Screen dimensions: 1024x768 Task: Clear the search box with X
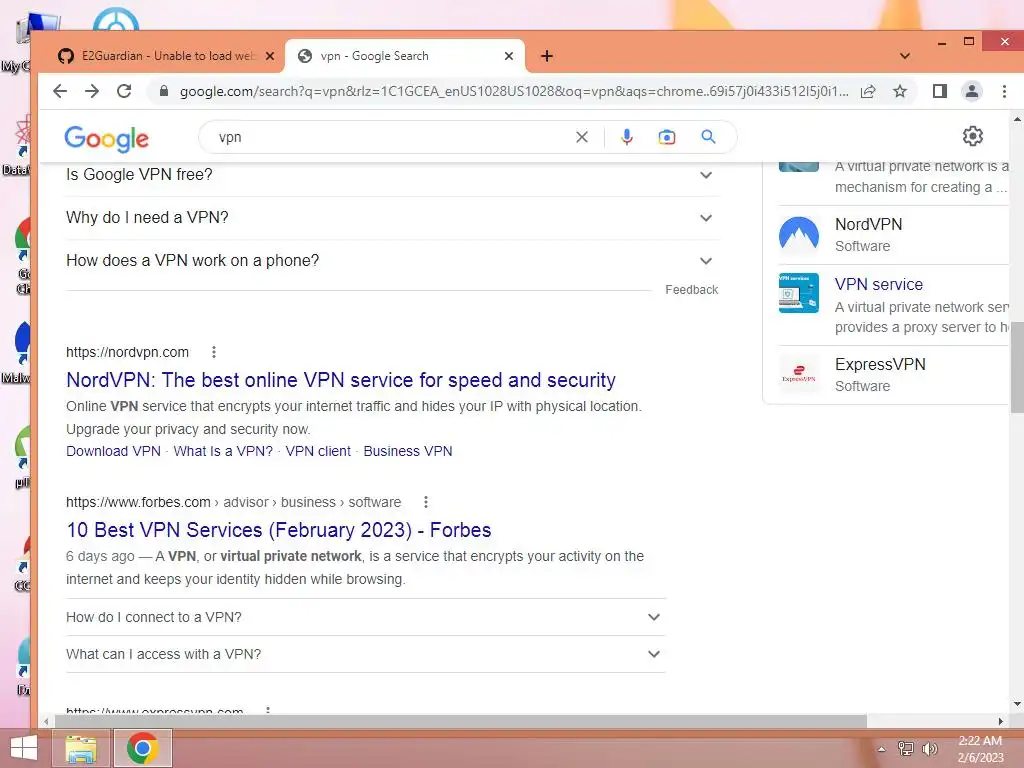[x=582, y=137]
